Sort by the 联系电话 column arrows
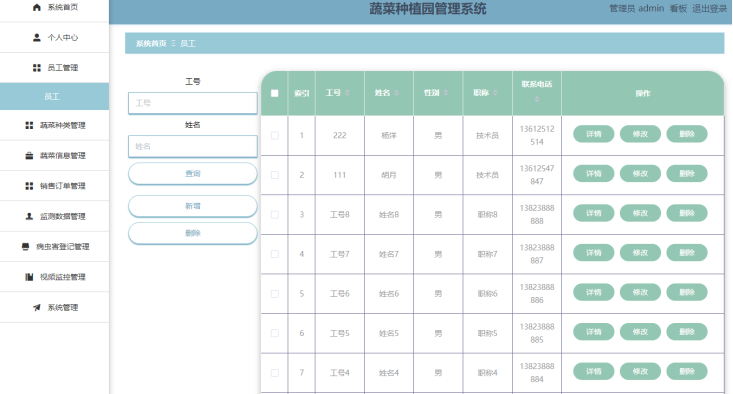 pos(537,99)
